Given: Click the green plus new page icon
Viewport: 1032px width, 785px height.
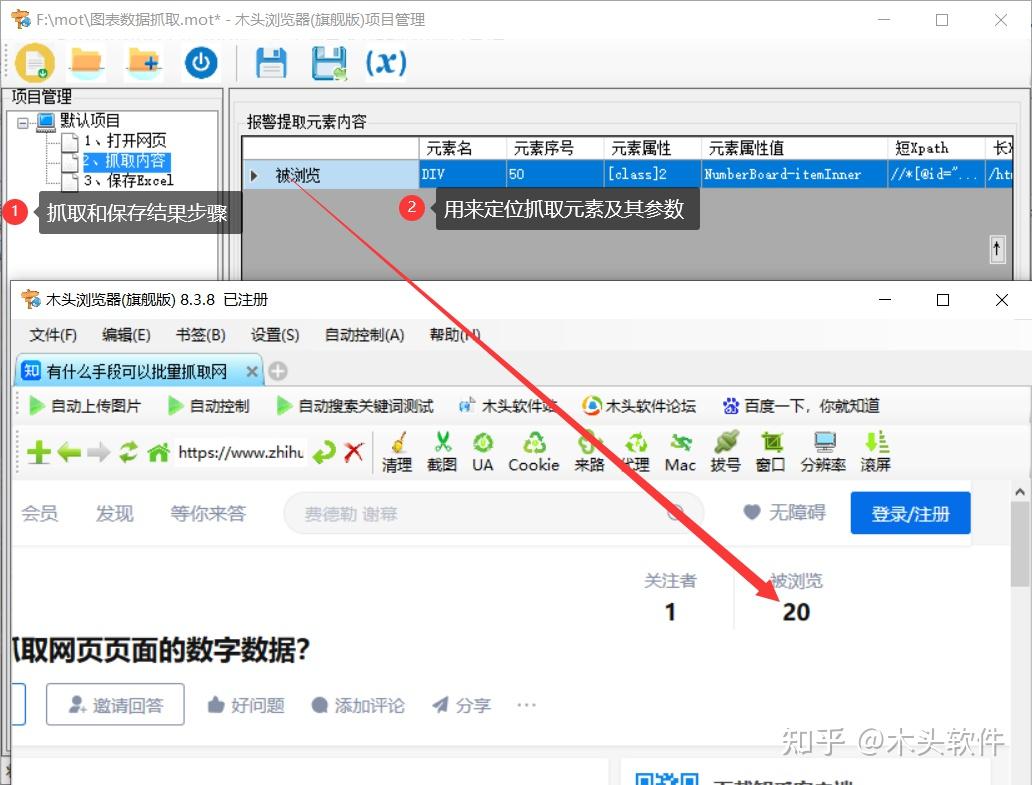Looking at the screenshot, I should [x=39, y=453].
